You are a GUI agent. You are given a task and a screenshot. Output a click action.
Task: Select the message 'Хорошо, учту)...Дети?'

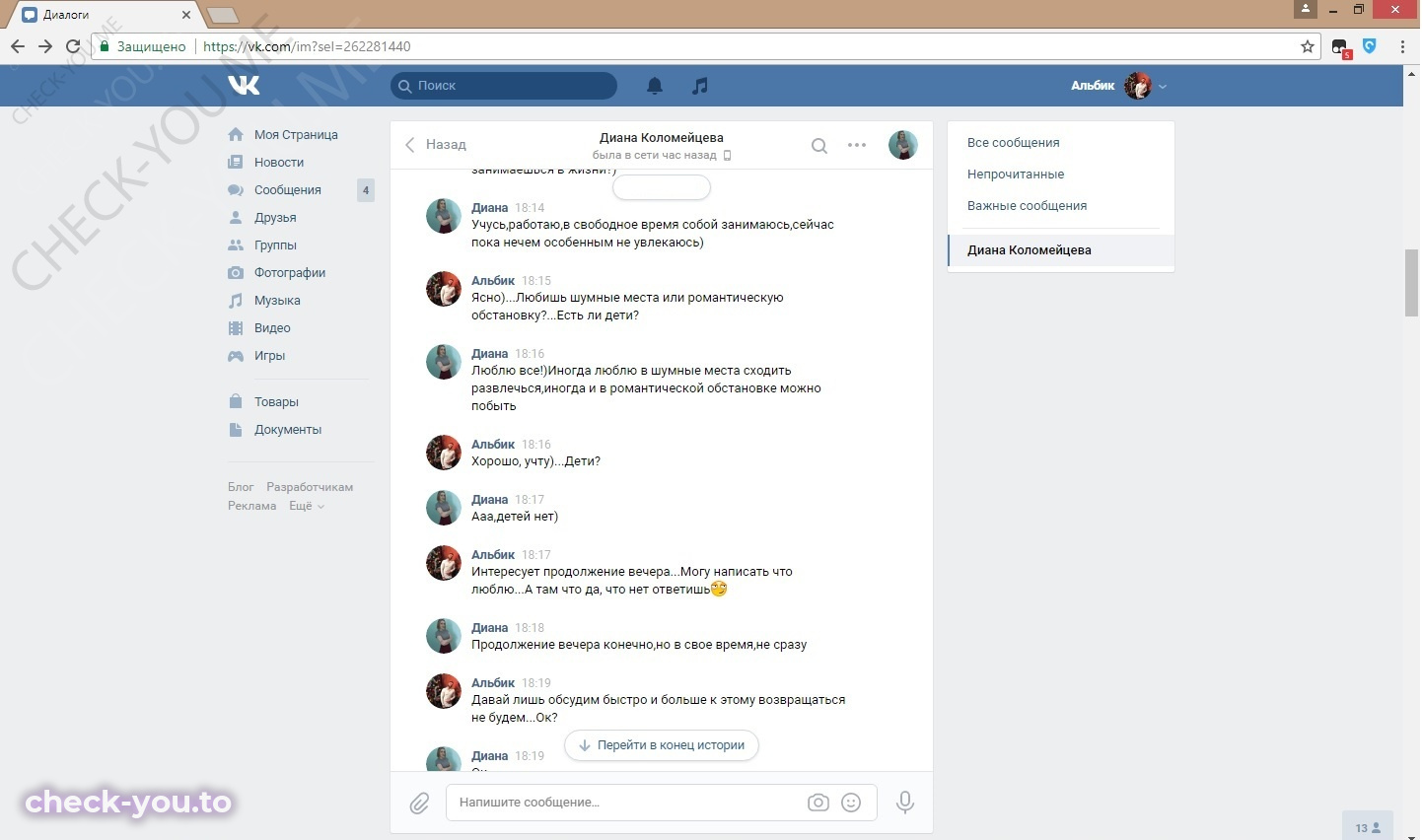535,461
